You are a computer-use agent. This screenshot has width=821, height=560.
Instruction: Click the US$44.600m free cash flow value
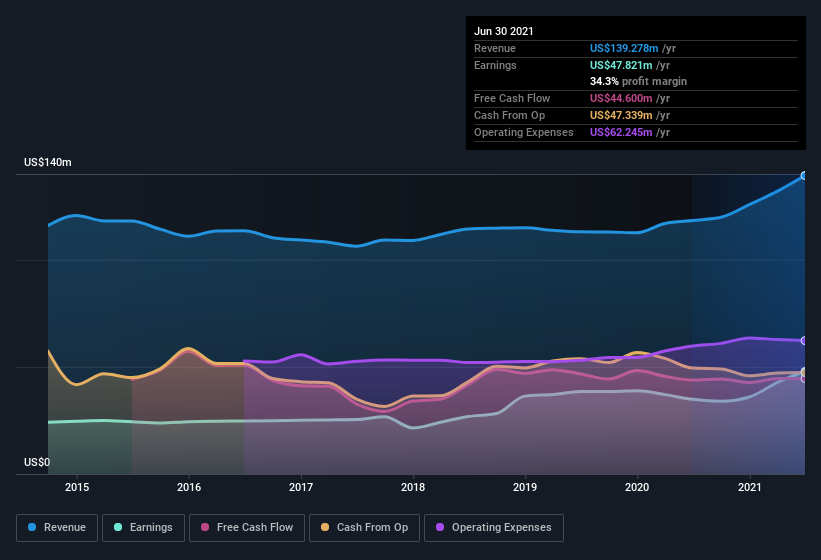coord(621,98)
